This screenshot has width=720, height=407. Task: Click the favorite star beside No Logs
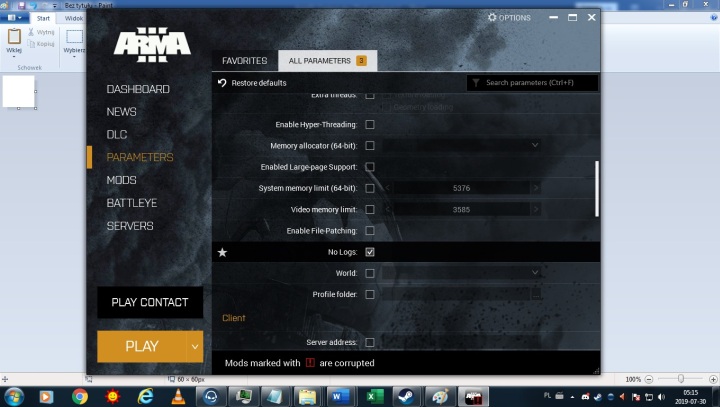pyautogui.click(x=223, y=252)
